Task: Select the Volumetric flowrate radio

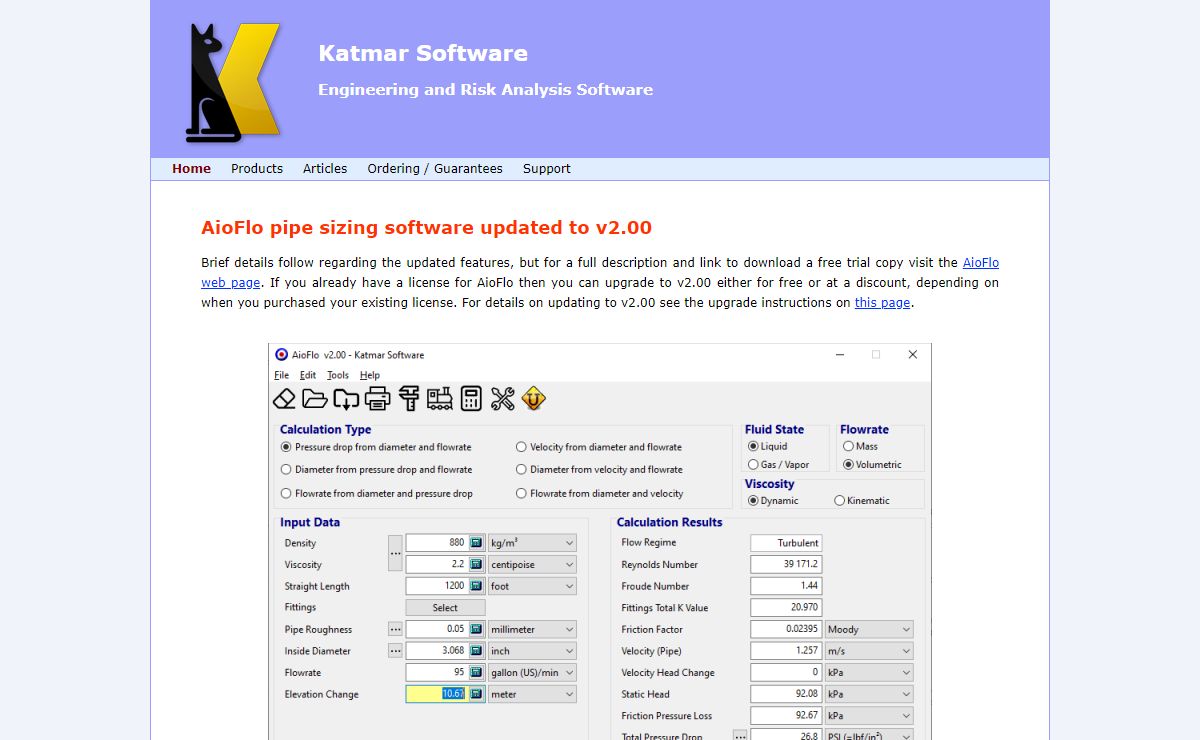Action: (872, 464)
